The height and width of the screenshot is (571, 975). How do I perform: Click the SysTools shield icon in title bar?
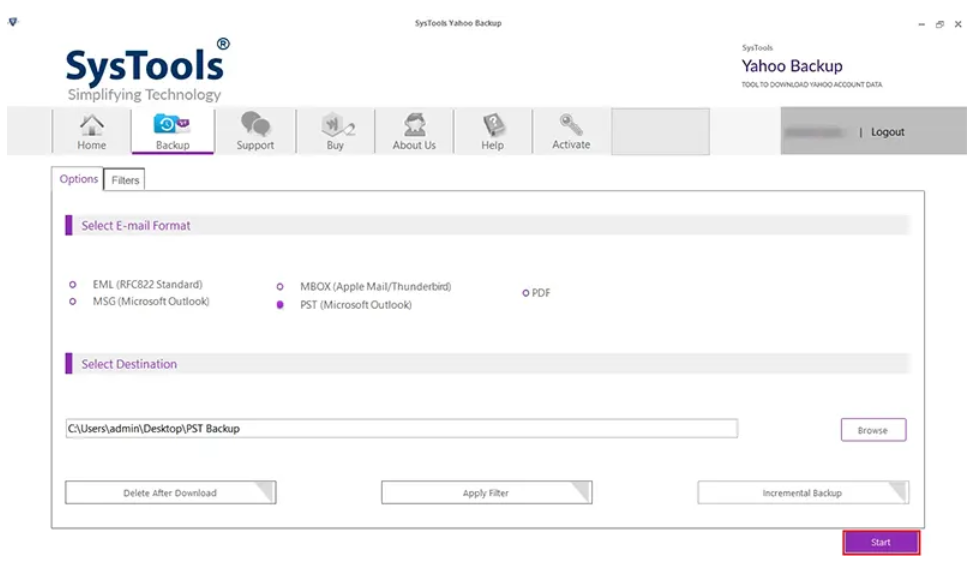click(x=13, y=22)
